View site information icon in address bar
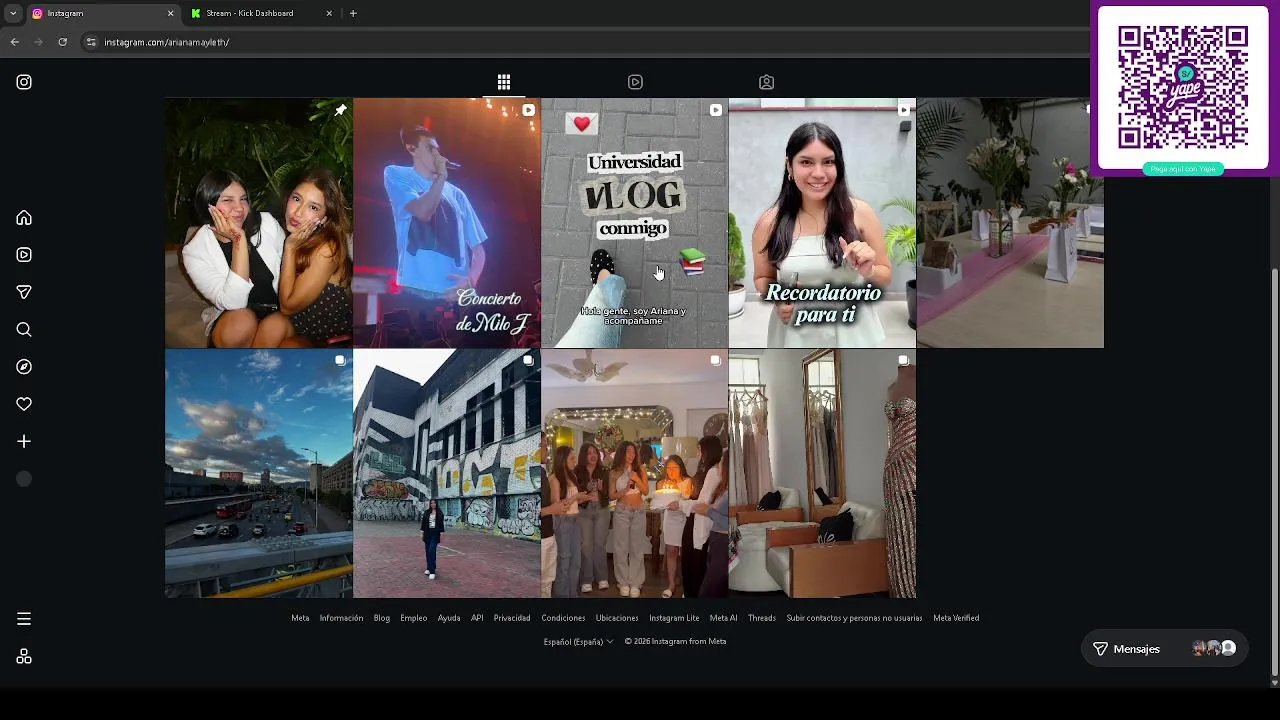Image resolution: width=1280 pixels, height=720 pixels. (x=91, y=42)
